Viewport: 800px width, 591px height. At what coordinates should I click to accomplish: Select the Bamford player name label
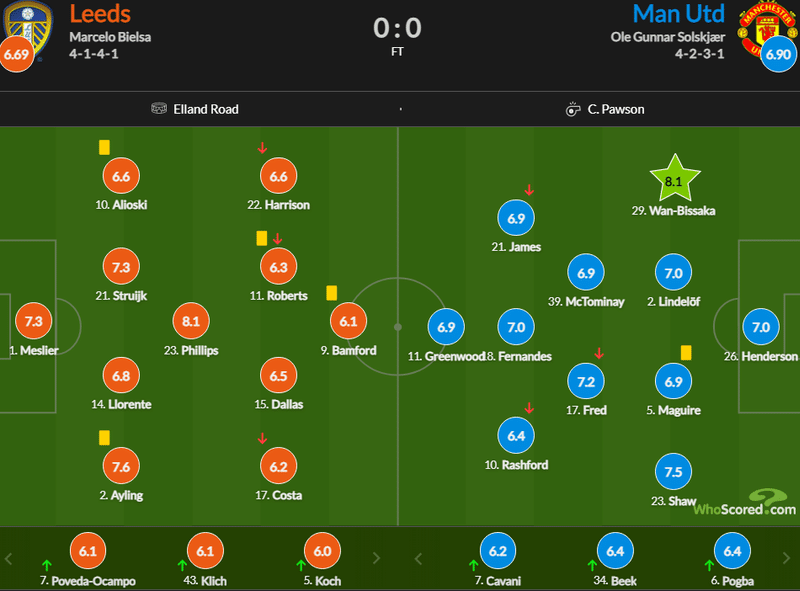click(x=348, y=351)
